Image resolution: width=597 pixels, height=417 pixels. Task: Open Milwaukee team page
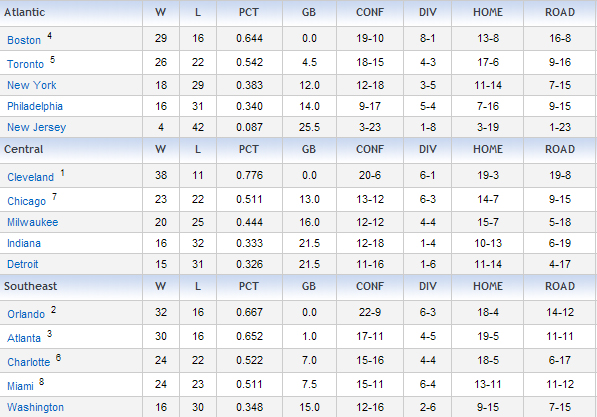pos(33,222)
